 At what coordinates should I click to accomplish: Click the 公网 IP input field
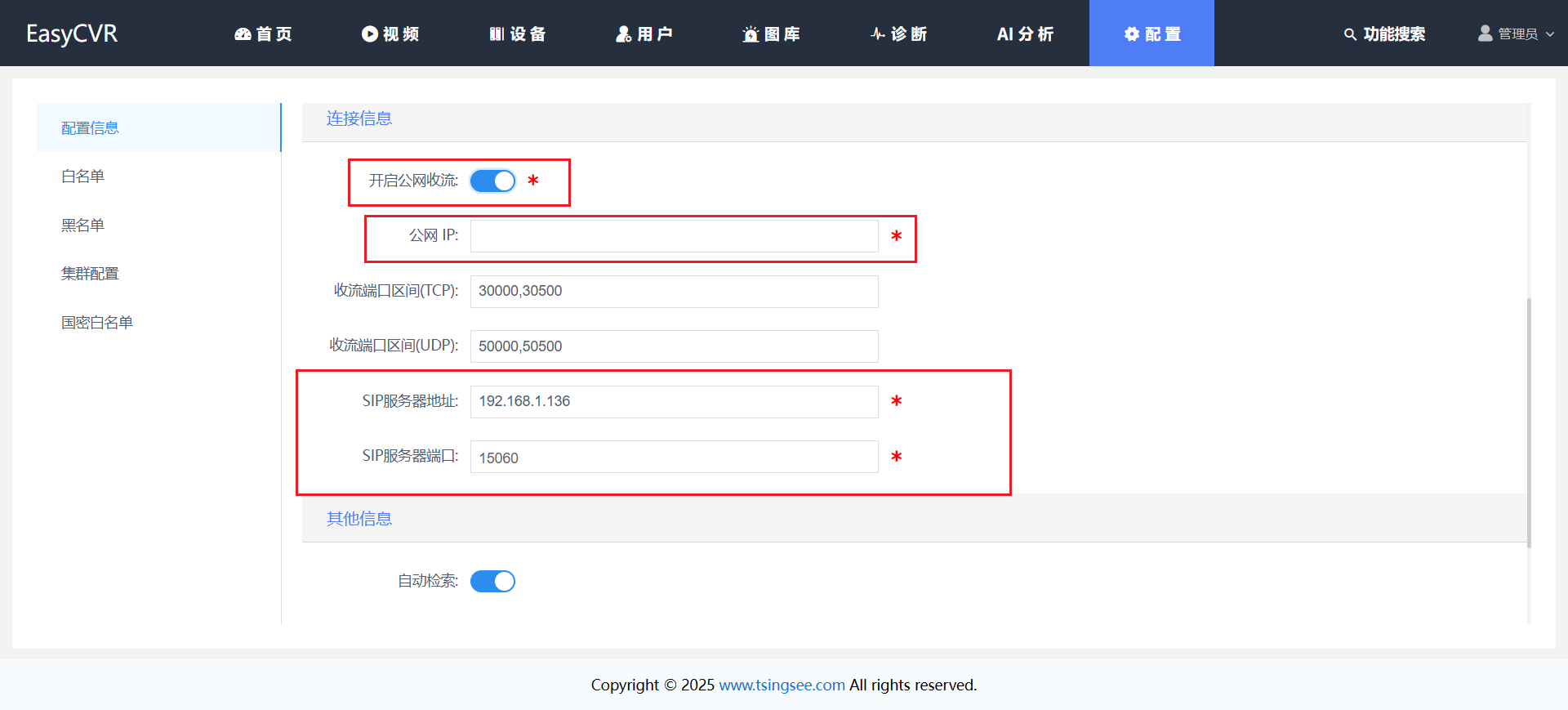[675, 236]
